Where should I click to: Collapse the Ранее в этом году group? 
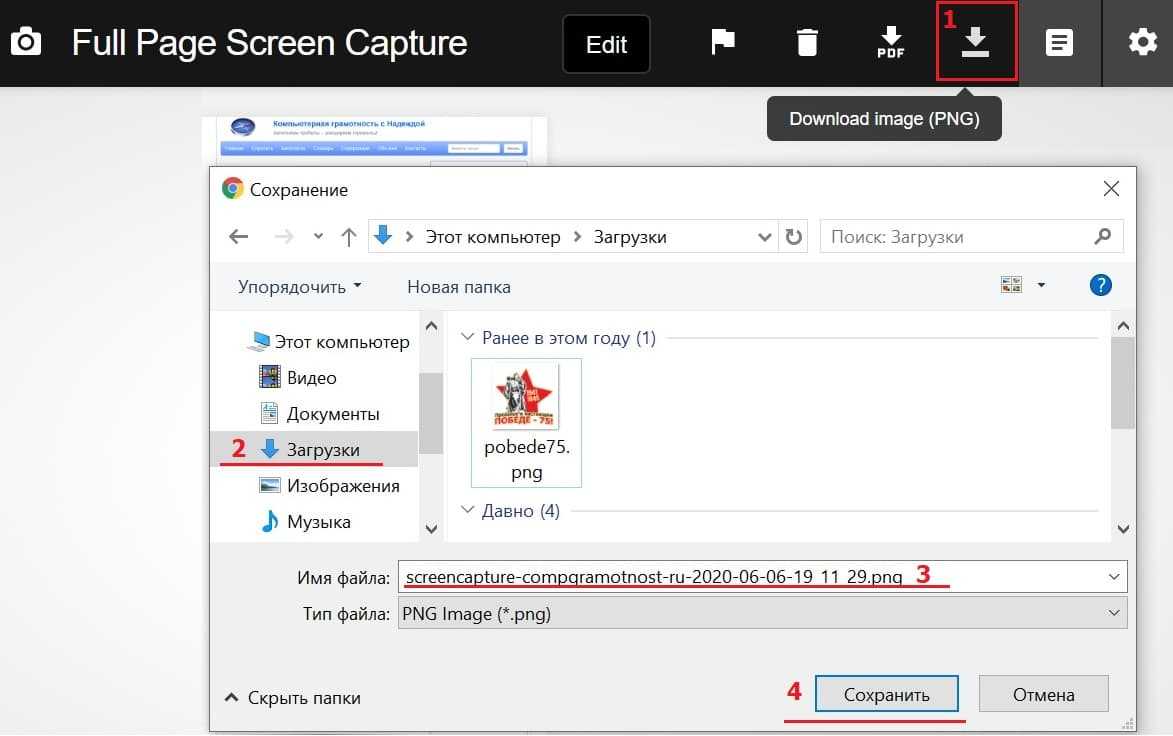click(467, 338)
